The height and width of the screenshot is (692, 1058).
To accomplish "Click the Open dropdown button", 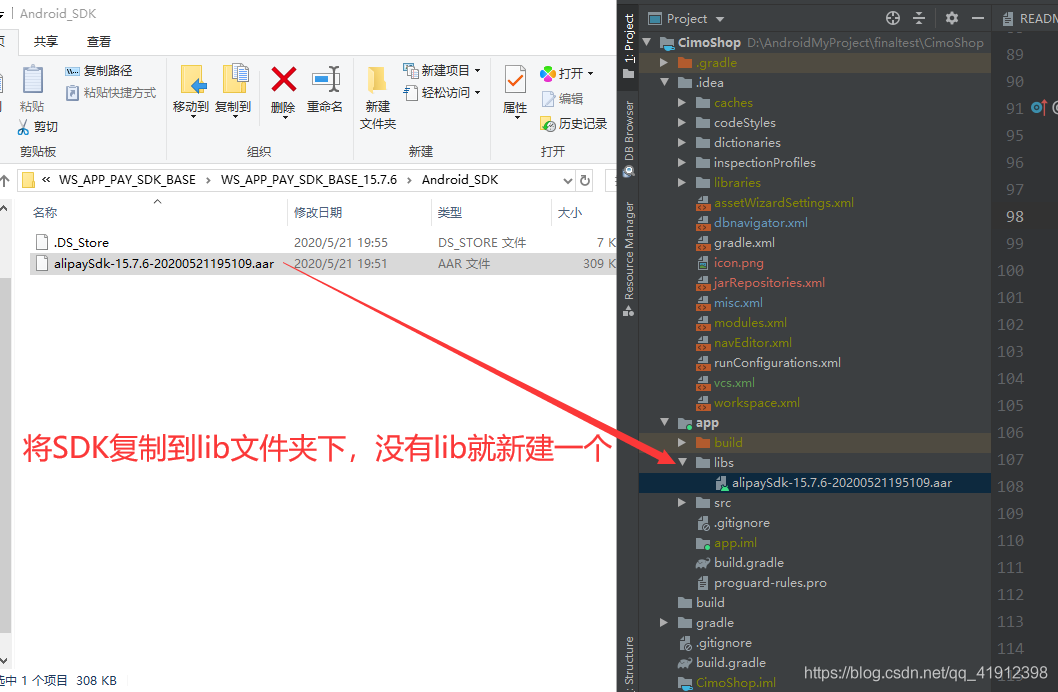I will [x=567, y=73].
